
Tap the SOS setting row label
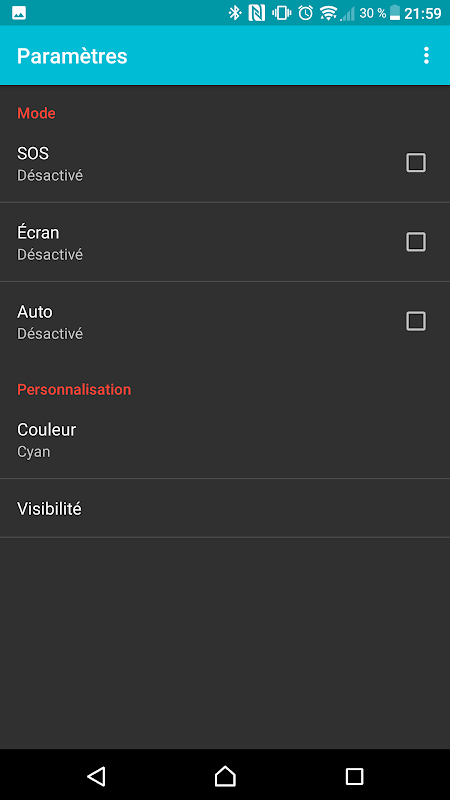tap(33, 153)
